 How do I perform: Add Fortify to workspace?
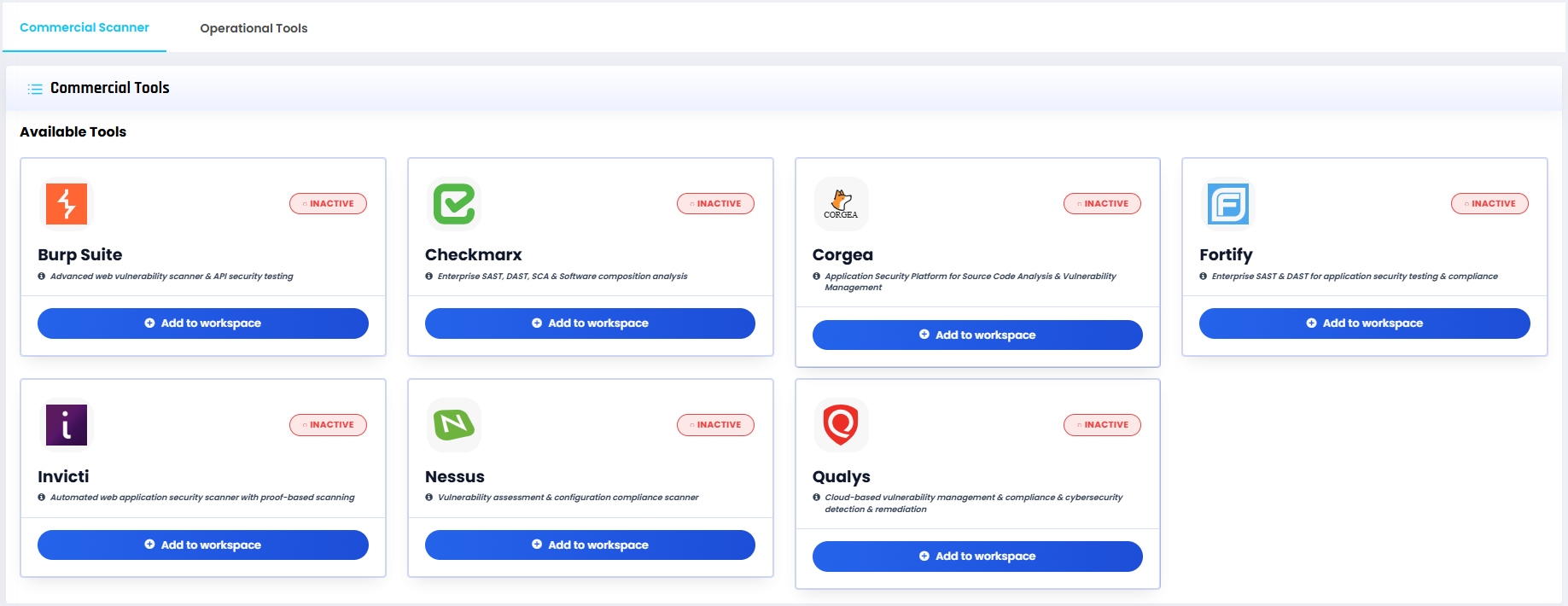1365,323
